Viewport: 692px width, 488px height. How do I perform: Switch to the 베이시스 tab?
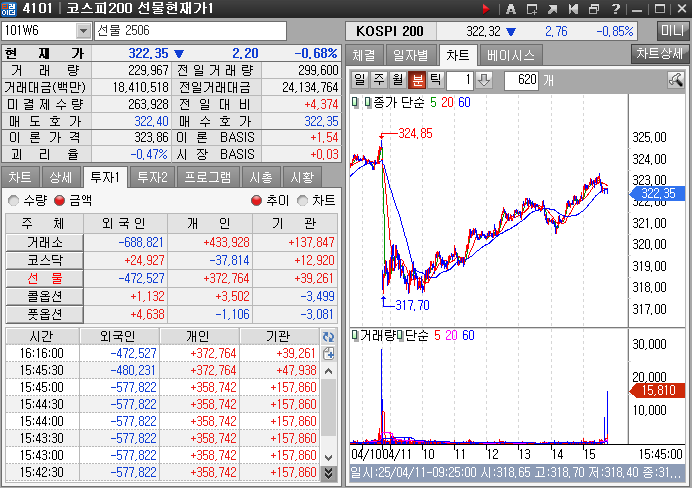tap(511, 56)
